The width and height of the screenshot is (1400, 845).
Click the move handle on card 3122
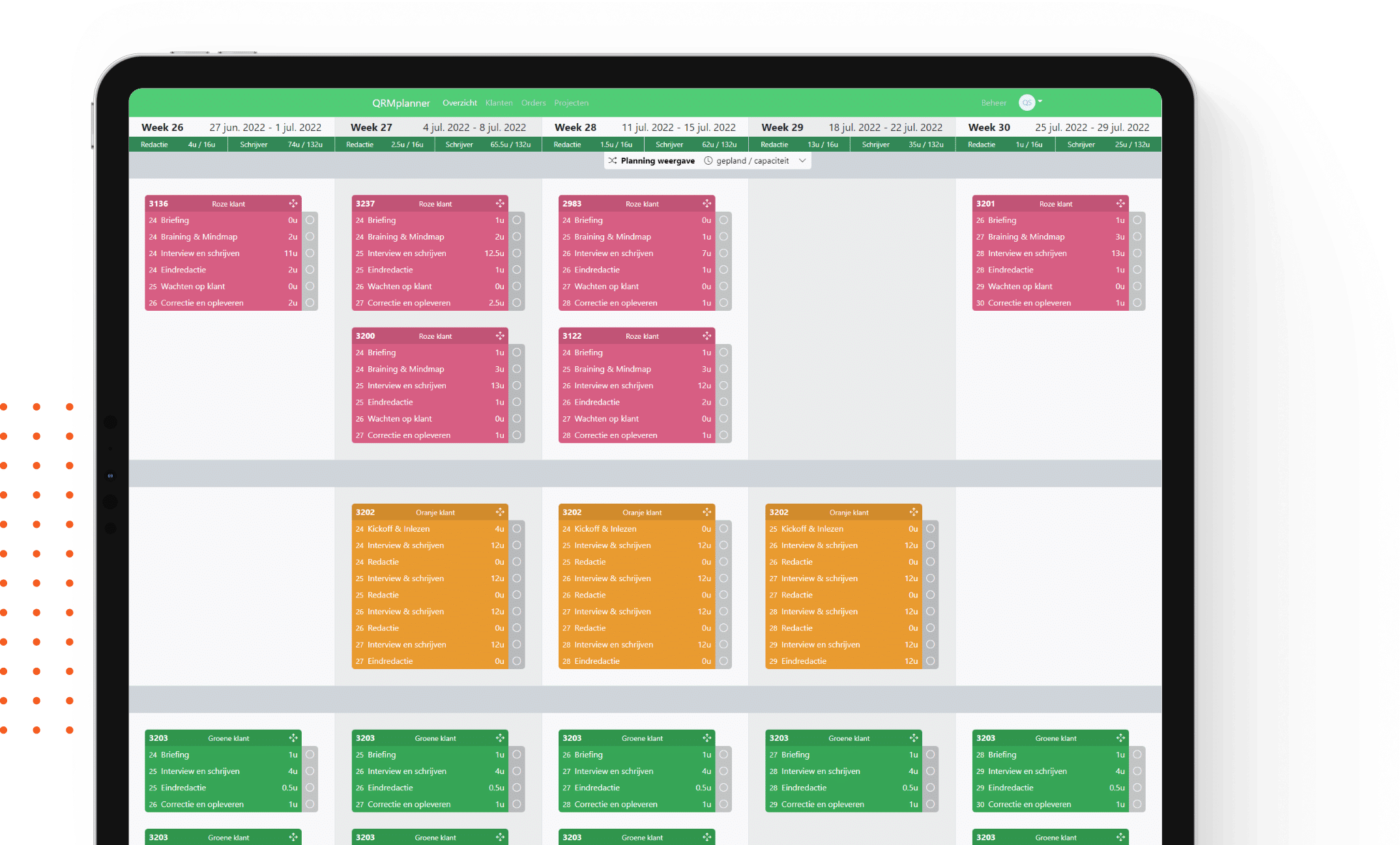(707, 336)
